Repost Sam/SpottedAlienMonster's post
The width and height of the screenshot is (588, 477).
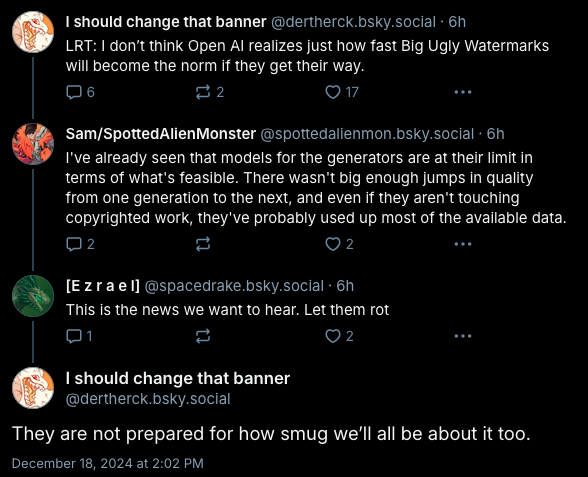[x=203, y=244]
